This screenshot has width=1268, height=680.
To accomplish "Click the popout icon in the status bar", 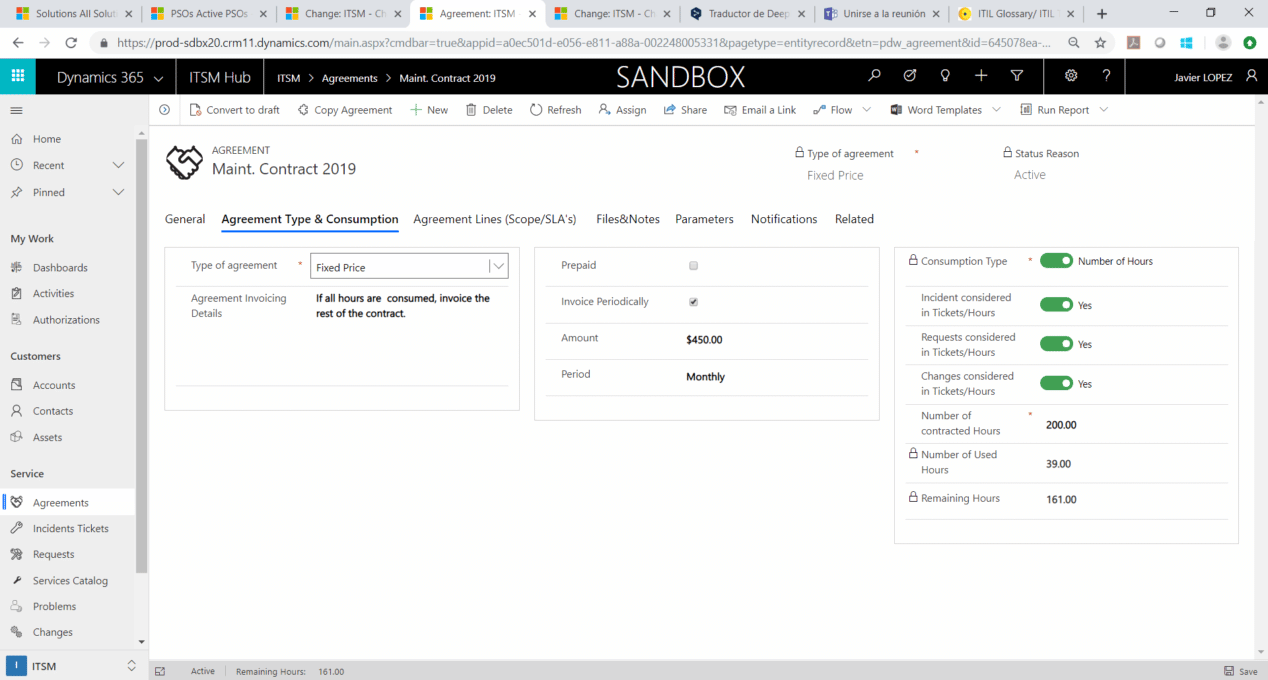I will point(160,671).
